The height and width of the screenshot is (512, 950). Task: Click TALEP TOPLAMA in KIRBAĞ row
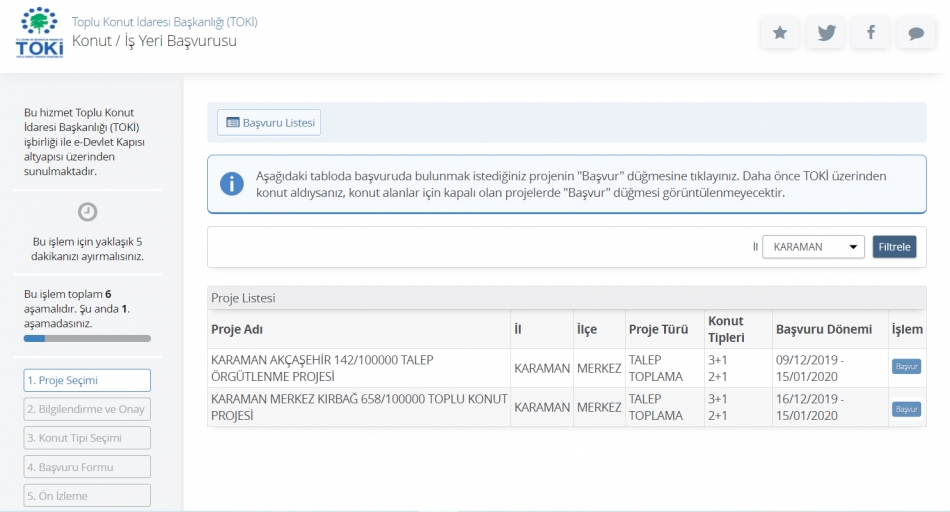coord(656,407)
